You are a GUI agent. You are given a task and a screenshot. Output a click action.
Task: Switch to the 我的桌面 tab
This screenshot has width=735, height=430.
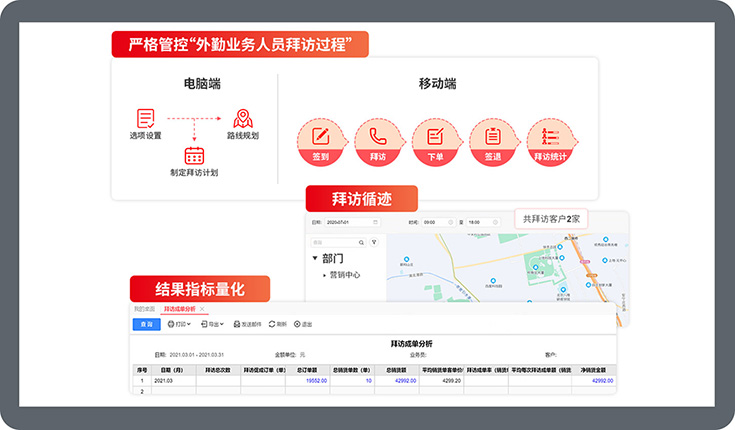click(146, 310)
